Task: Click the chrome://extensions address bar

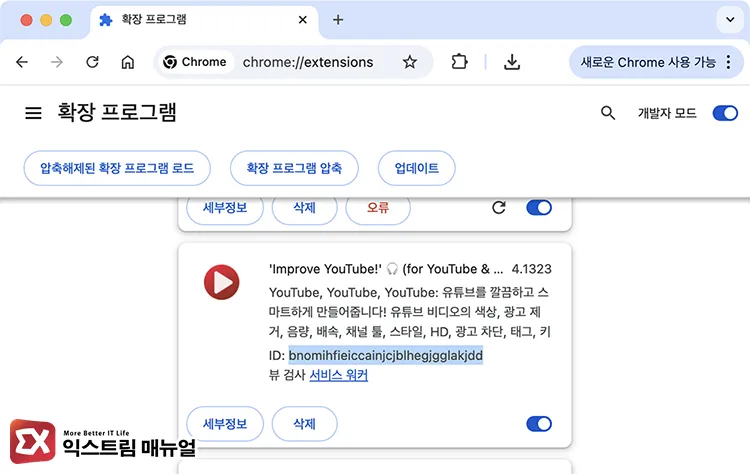Action: tap(308, 62)
